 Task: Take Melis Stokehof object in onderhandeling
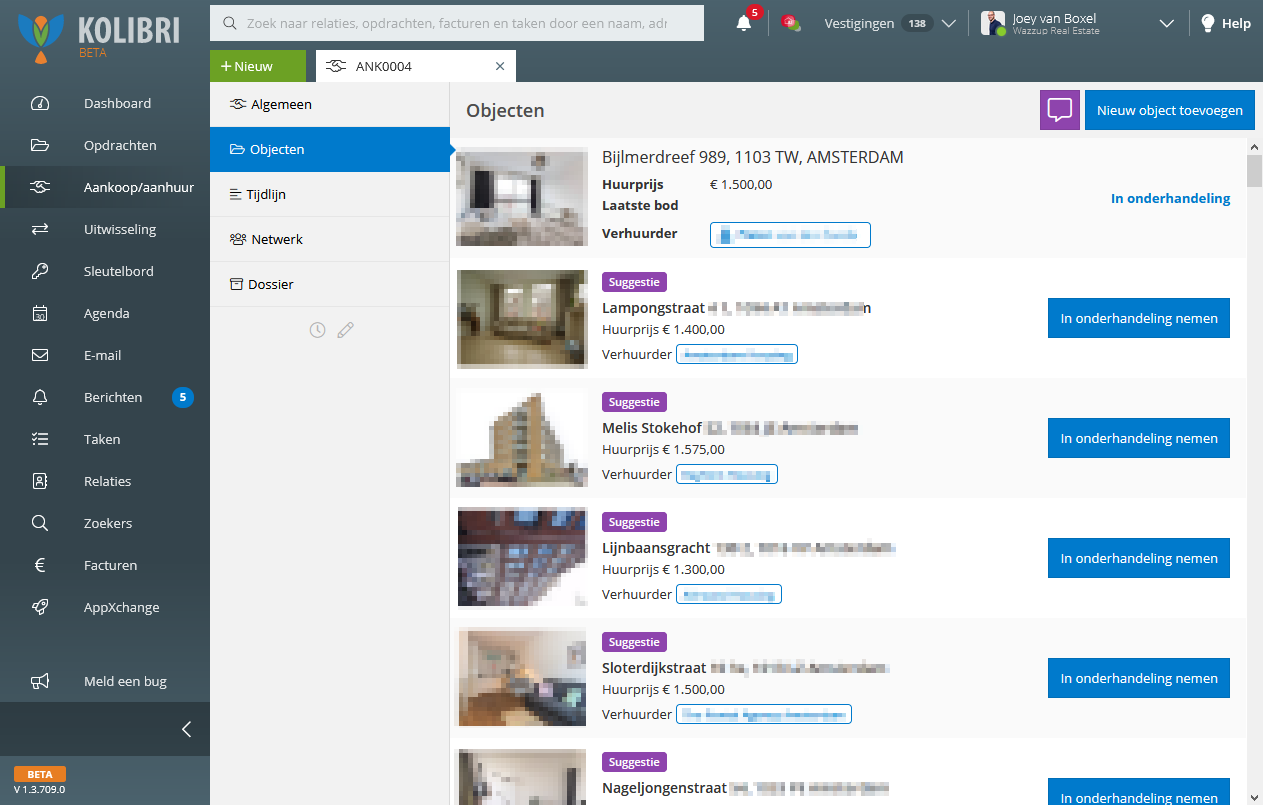tap(1139, 438)
